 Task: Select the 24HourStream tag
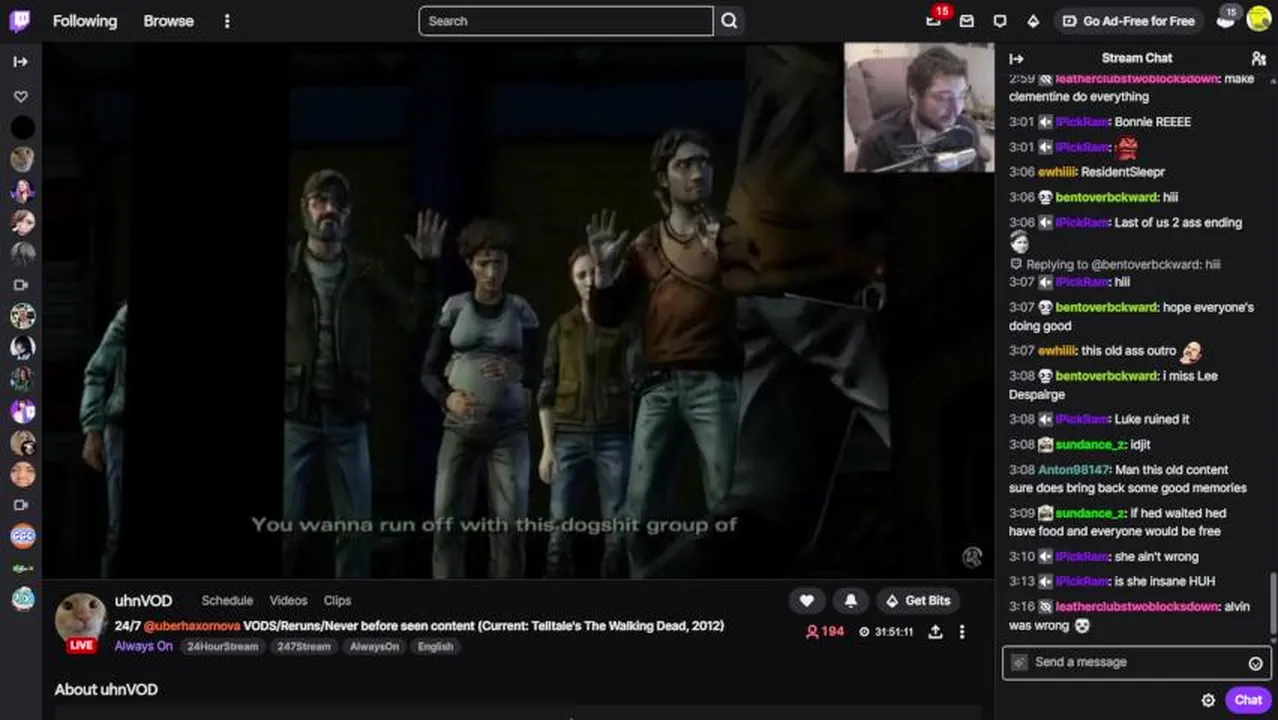click(x=222, y=647)
